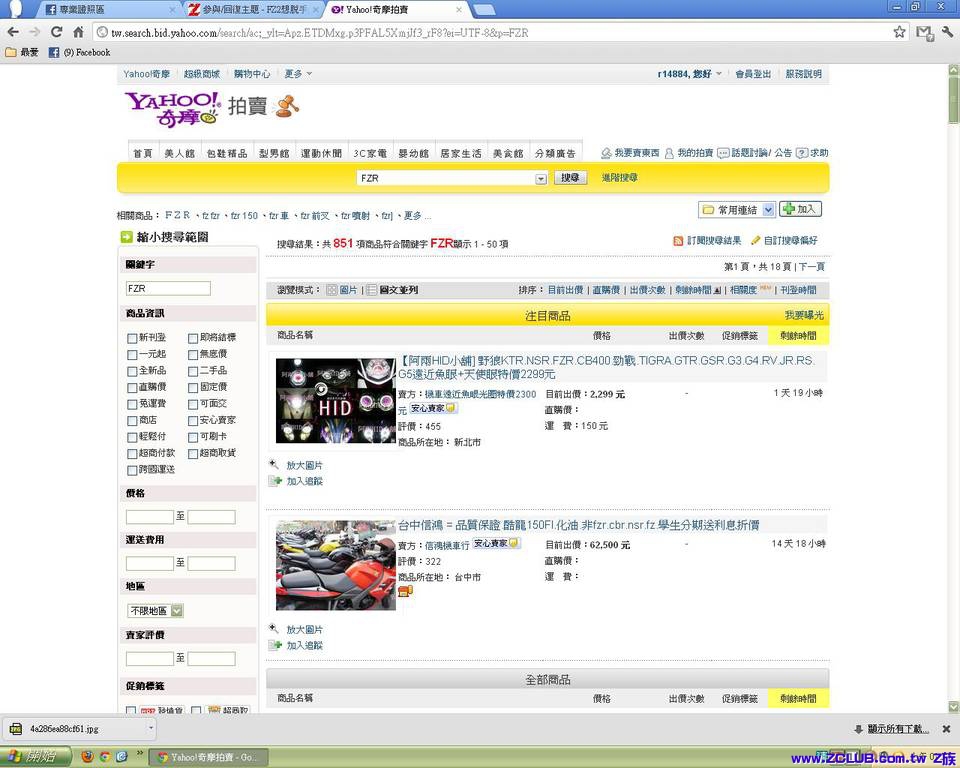
Task: Click magnifier icon under the 台中信鴻 listing
Action: click(274, 628)
